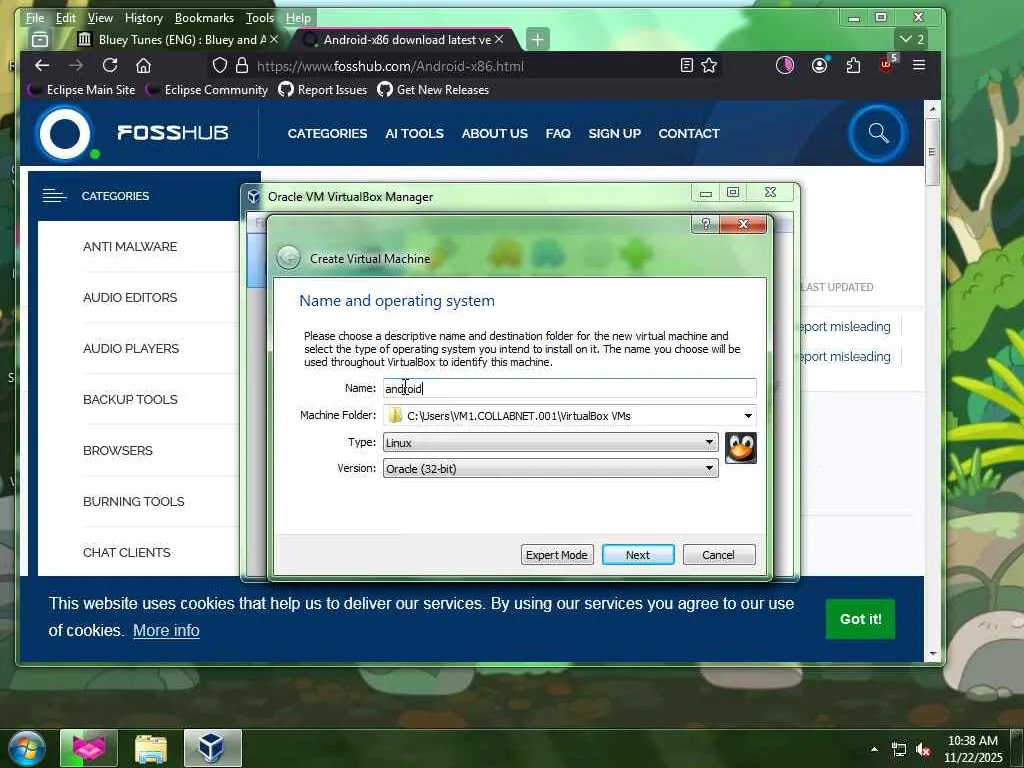Open the CATEGORIES nav link

[327, 133]
